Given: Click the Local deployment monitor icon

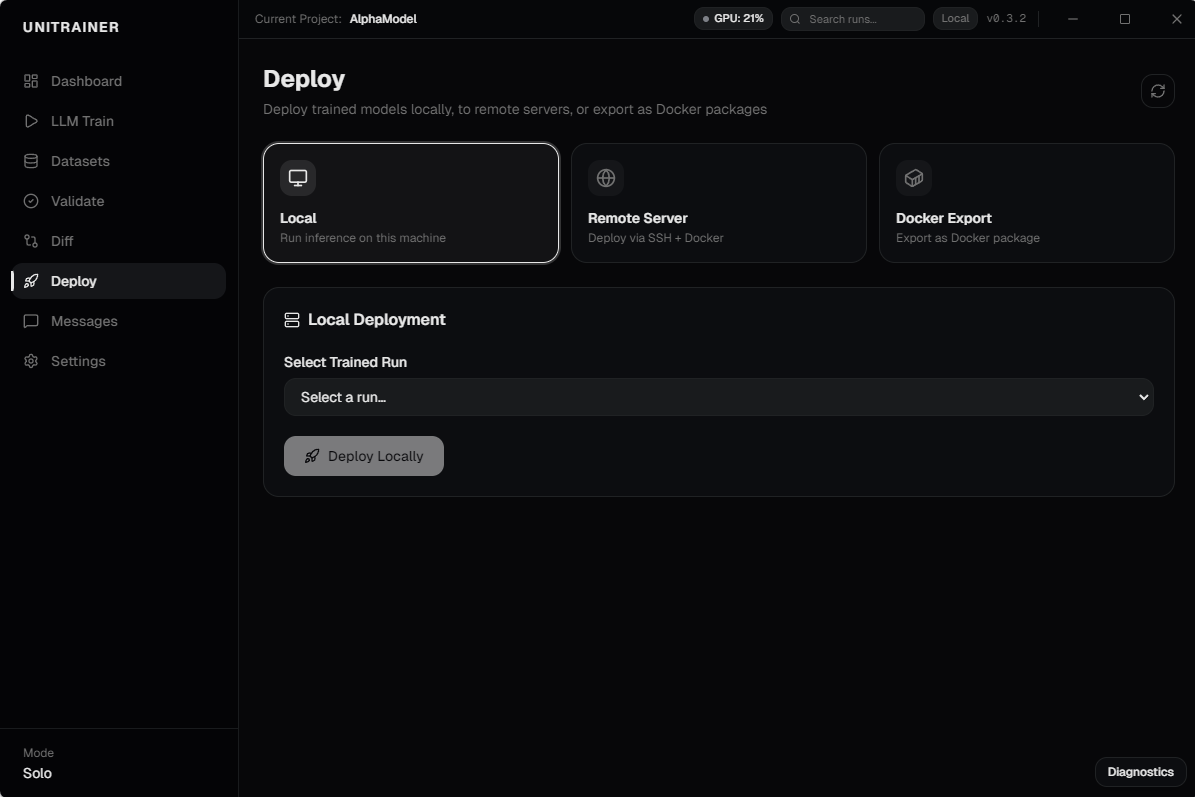Looking at the screenshot, I should coord(297,177).
